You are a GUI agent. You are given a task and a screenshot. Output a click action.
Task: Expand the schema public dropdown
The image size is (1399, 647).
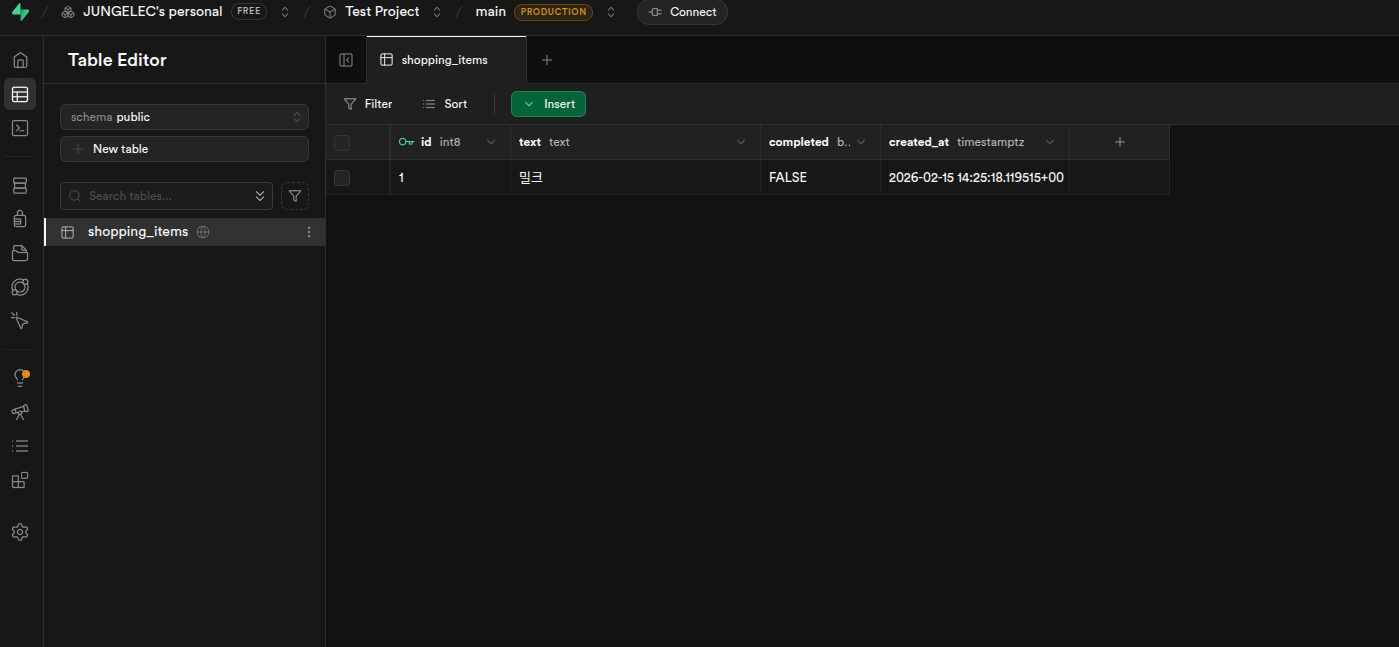(x=184, y=117)
